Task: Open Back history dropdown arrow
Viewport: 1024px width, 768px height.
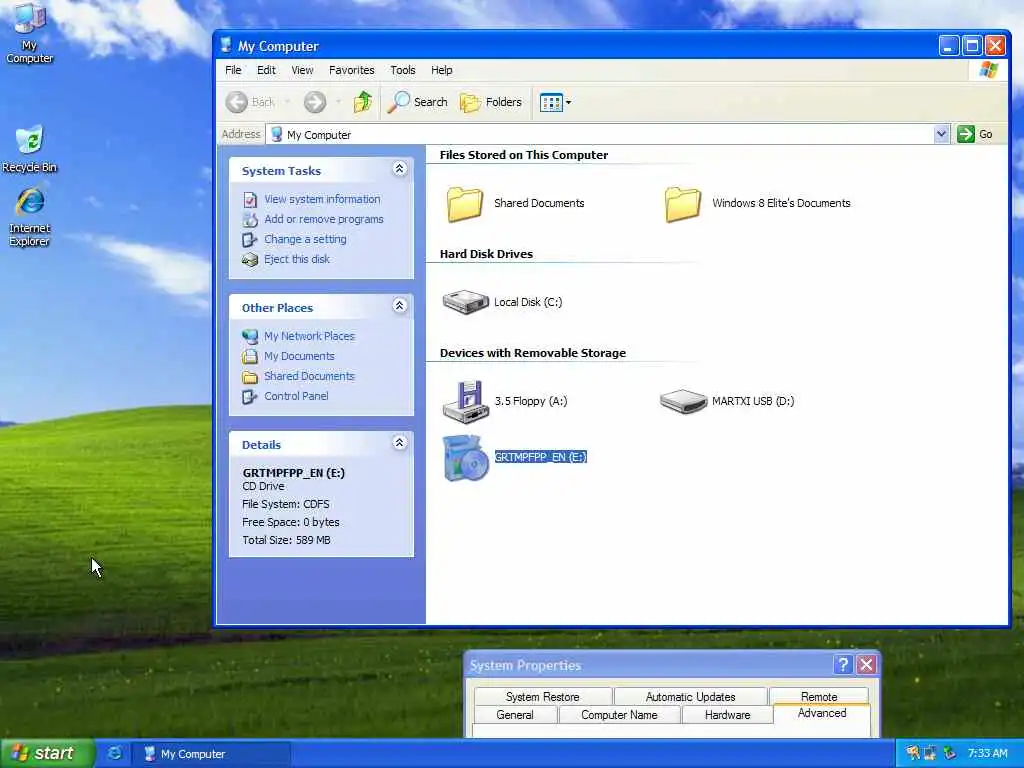Action: click(x=287, y=102)
